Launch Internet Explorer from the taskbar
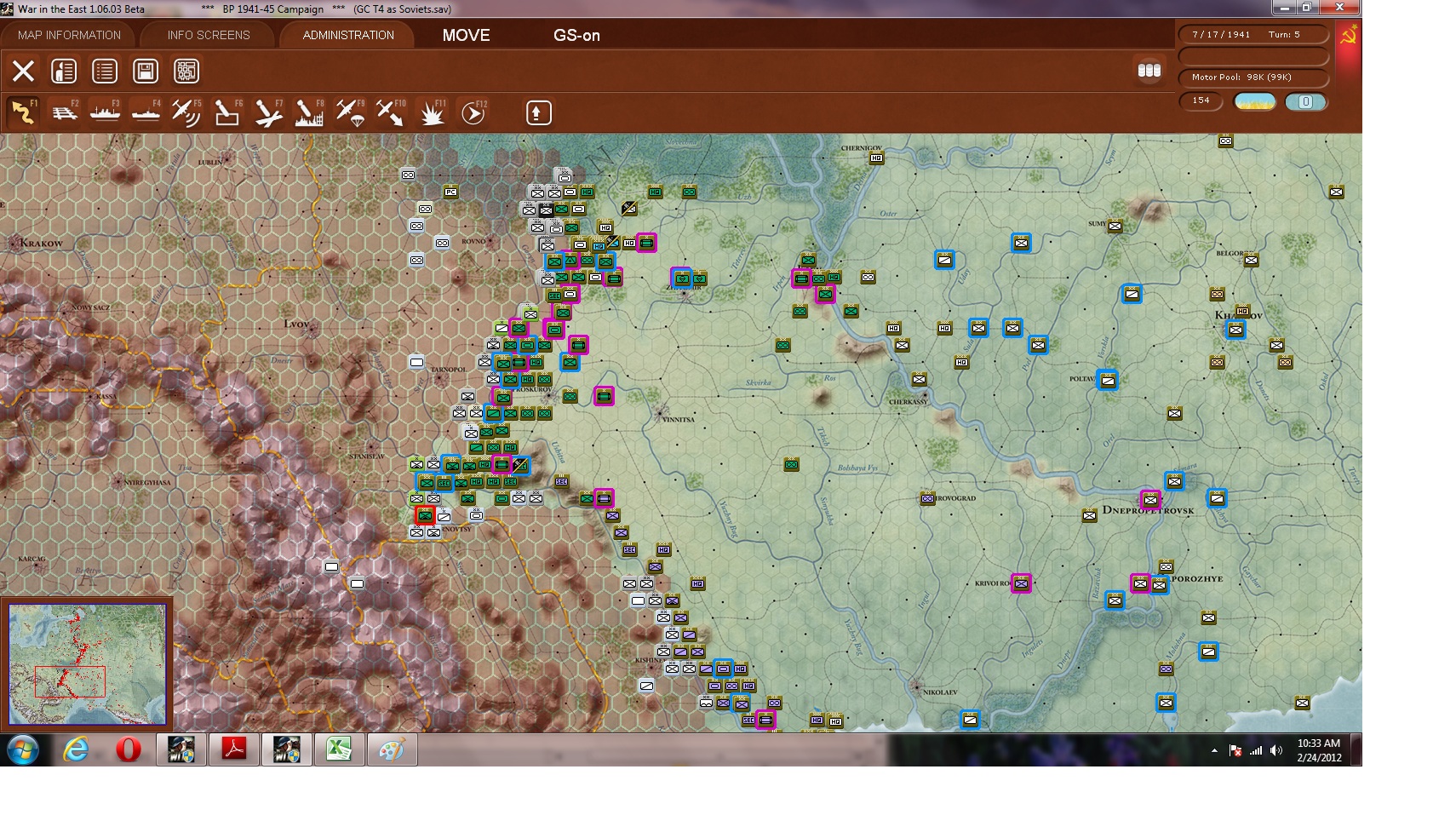Viewport: 1456px width, 821px height. [77, 750]
